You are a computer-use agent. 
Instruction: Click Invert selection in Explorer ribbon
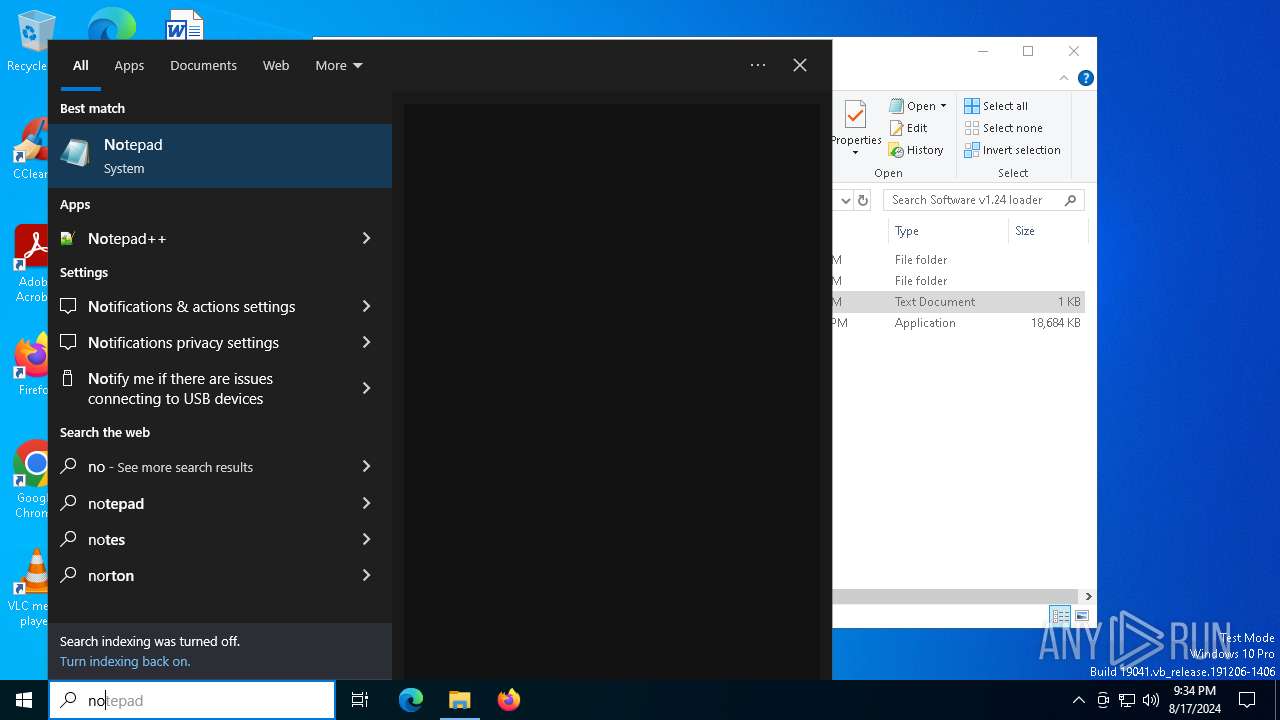pyautogui.click(x=1012, y=150)
